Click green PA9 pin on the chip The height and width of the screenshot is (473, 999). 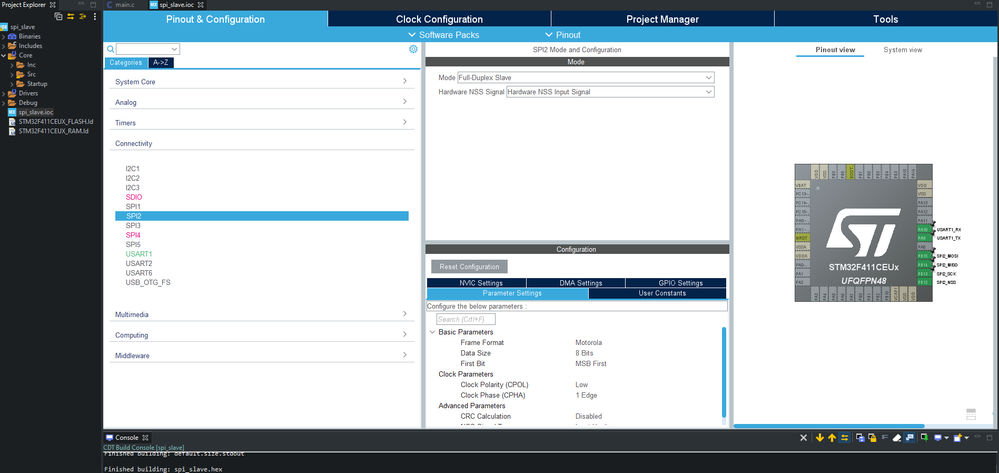[923, 238]
